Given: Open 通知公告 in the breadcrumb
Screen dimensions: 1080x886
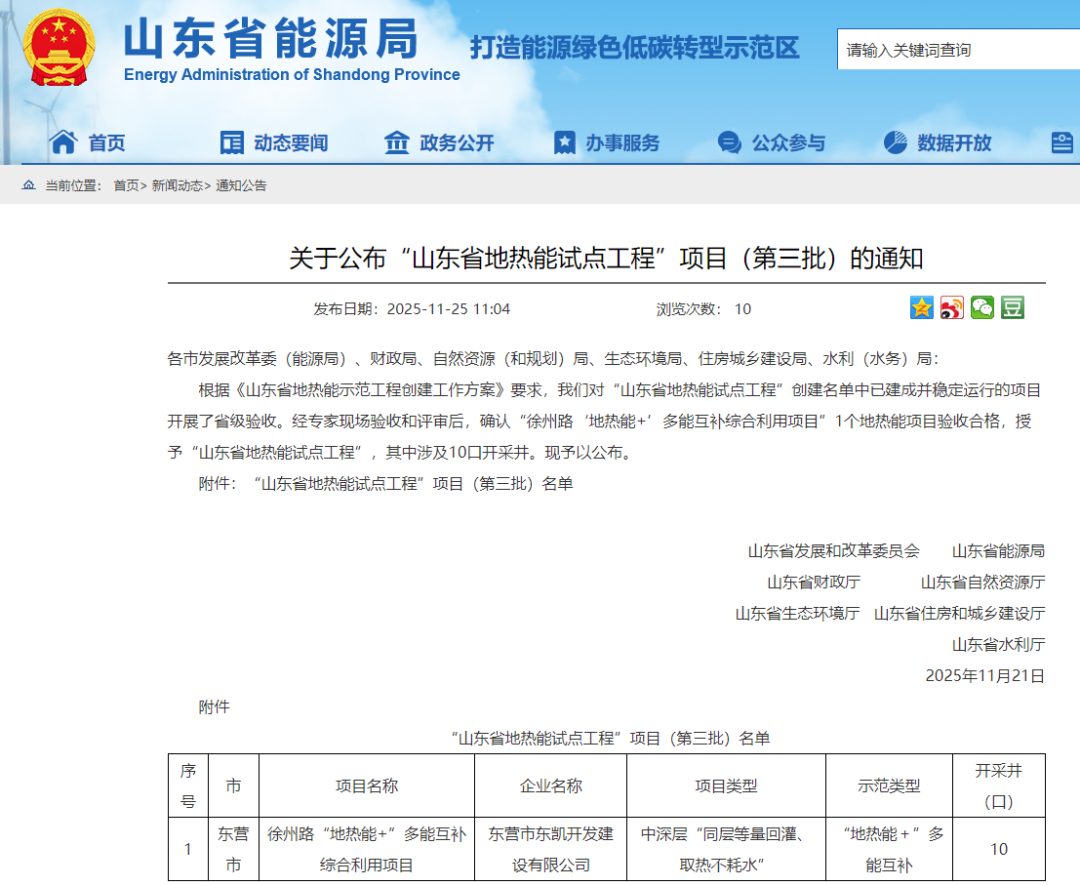Looking at the screenshot, I should coord(241,186).
